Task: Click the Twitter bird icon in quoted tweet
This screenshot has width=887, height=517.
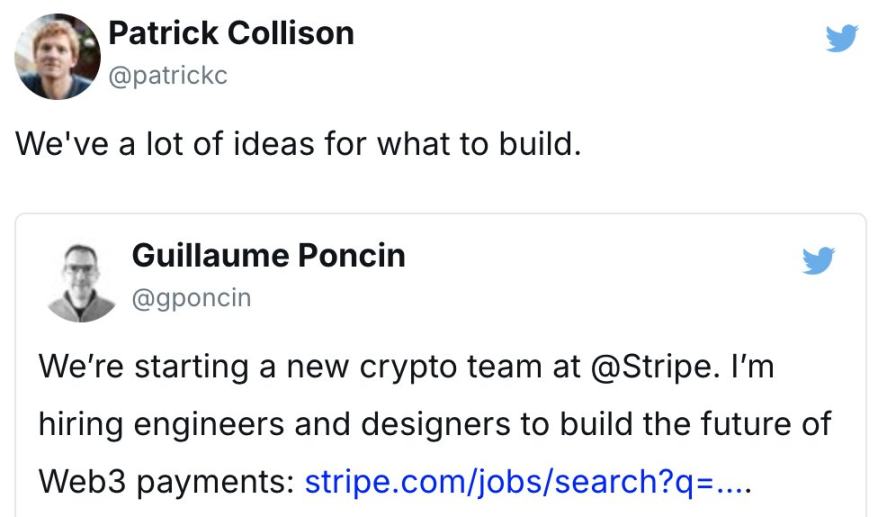Action: (x=818, y=261)
